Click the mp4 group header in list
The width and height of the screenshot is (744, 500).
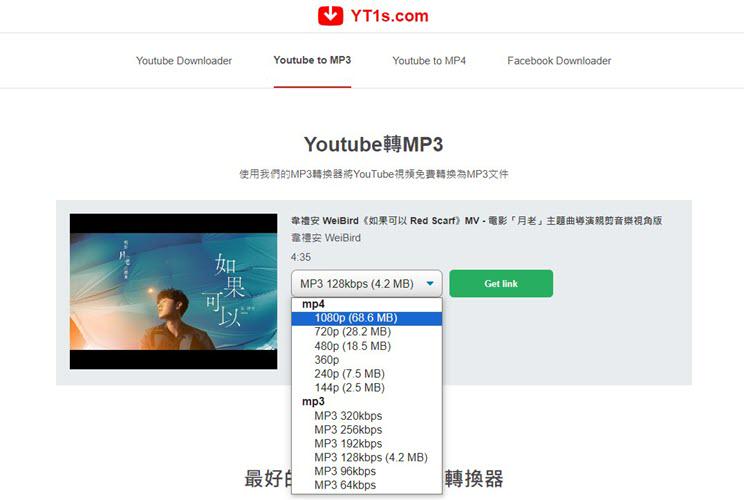pos(313,304)
